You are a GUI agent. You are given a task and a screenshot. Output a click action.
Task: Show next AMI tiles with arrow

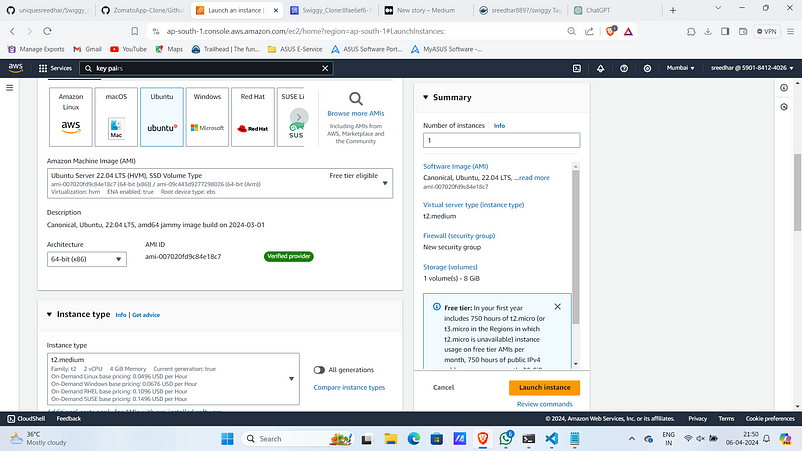[299, 117]
